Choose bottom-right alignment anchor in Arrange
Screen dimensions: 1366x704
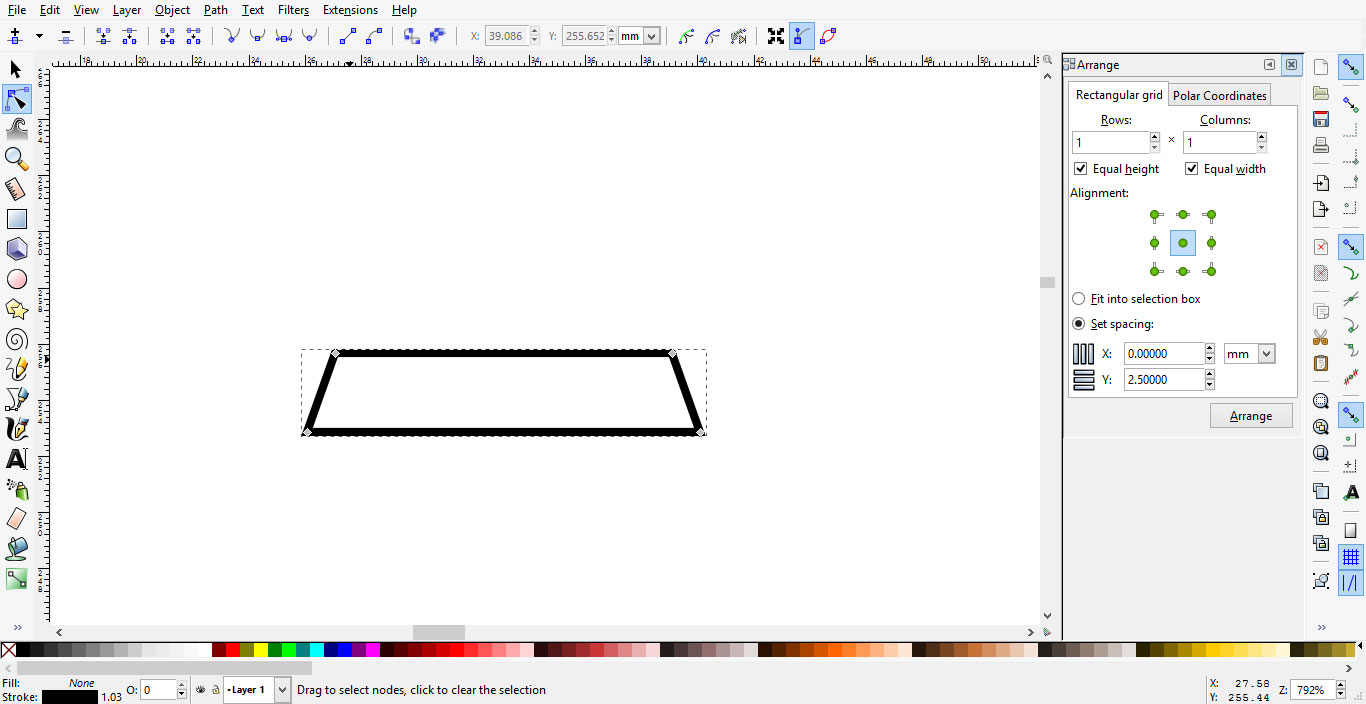click(1210, 271)
